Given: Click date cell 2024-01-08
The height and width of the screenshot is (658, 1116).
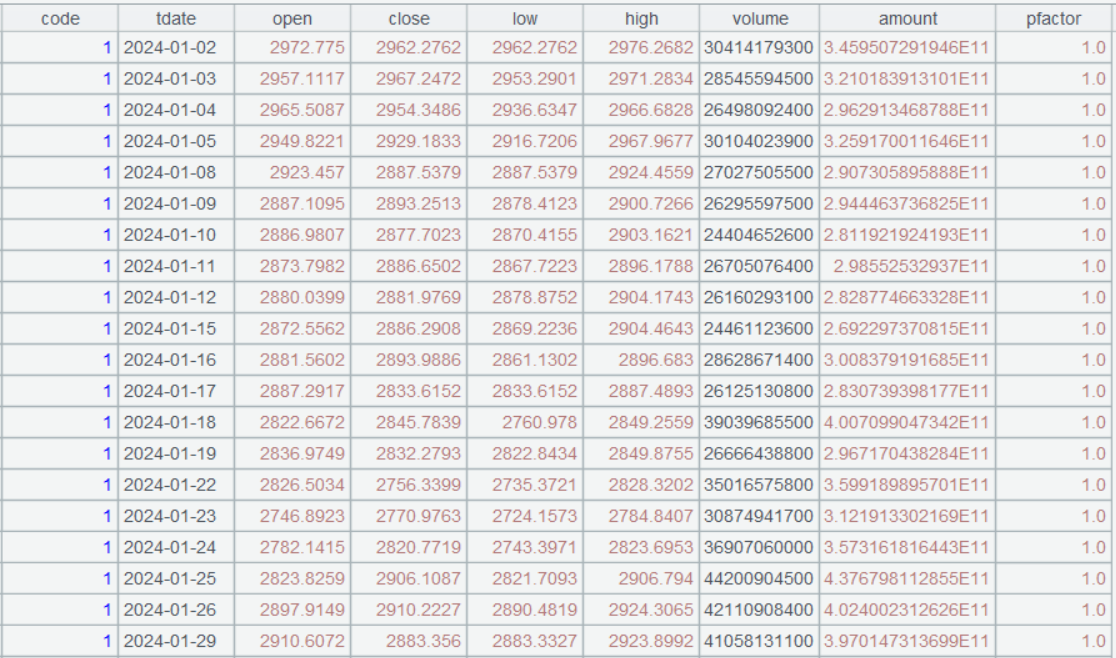Looking at the screenshot, I should [176, 173].
